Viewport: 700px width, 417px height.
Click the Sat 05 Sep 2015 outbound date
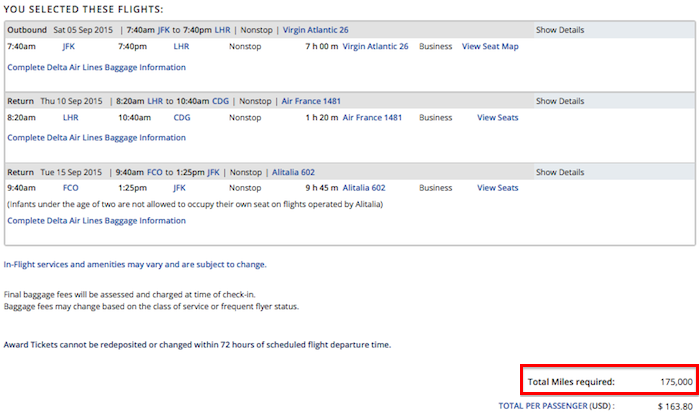tap(83, 30)
